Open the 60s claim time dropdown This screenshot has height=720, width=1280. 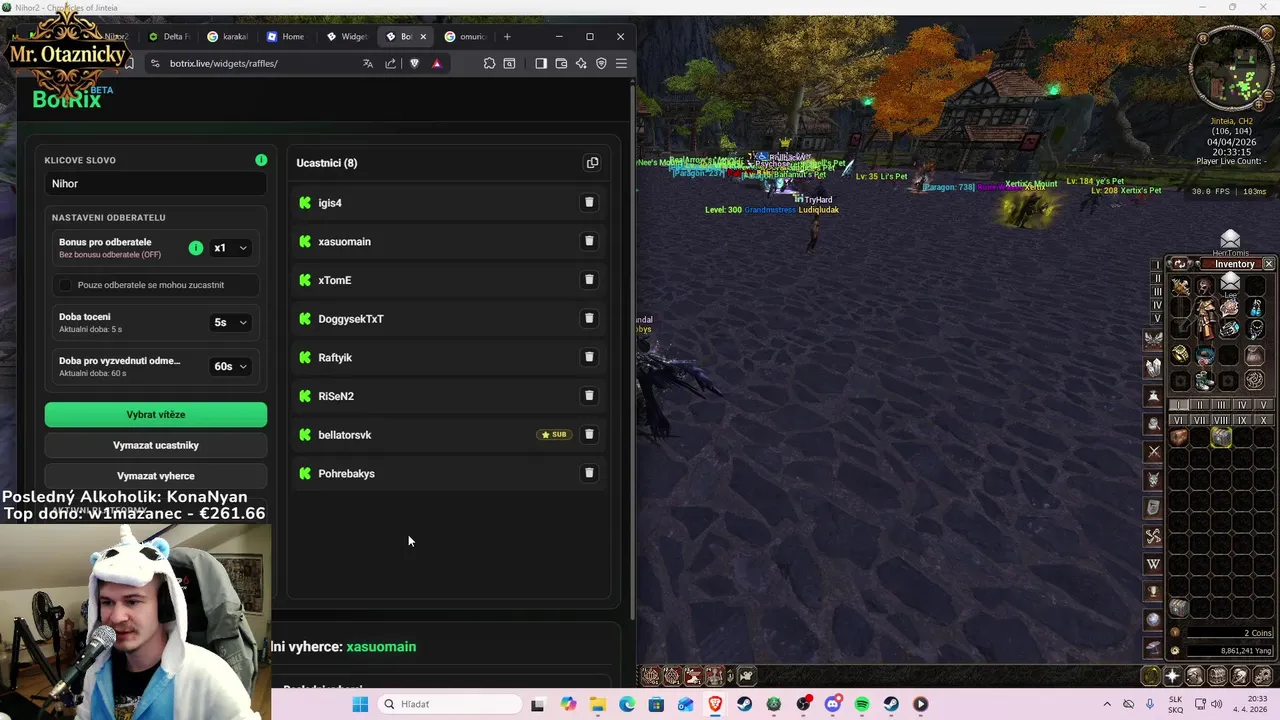click(x=230, y=366)
